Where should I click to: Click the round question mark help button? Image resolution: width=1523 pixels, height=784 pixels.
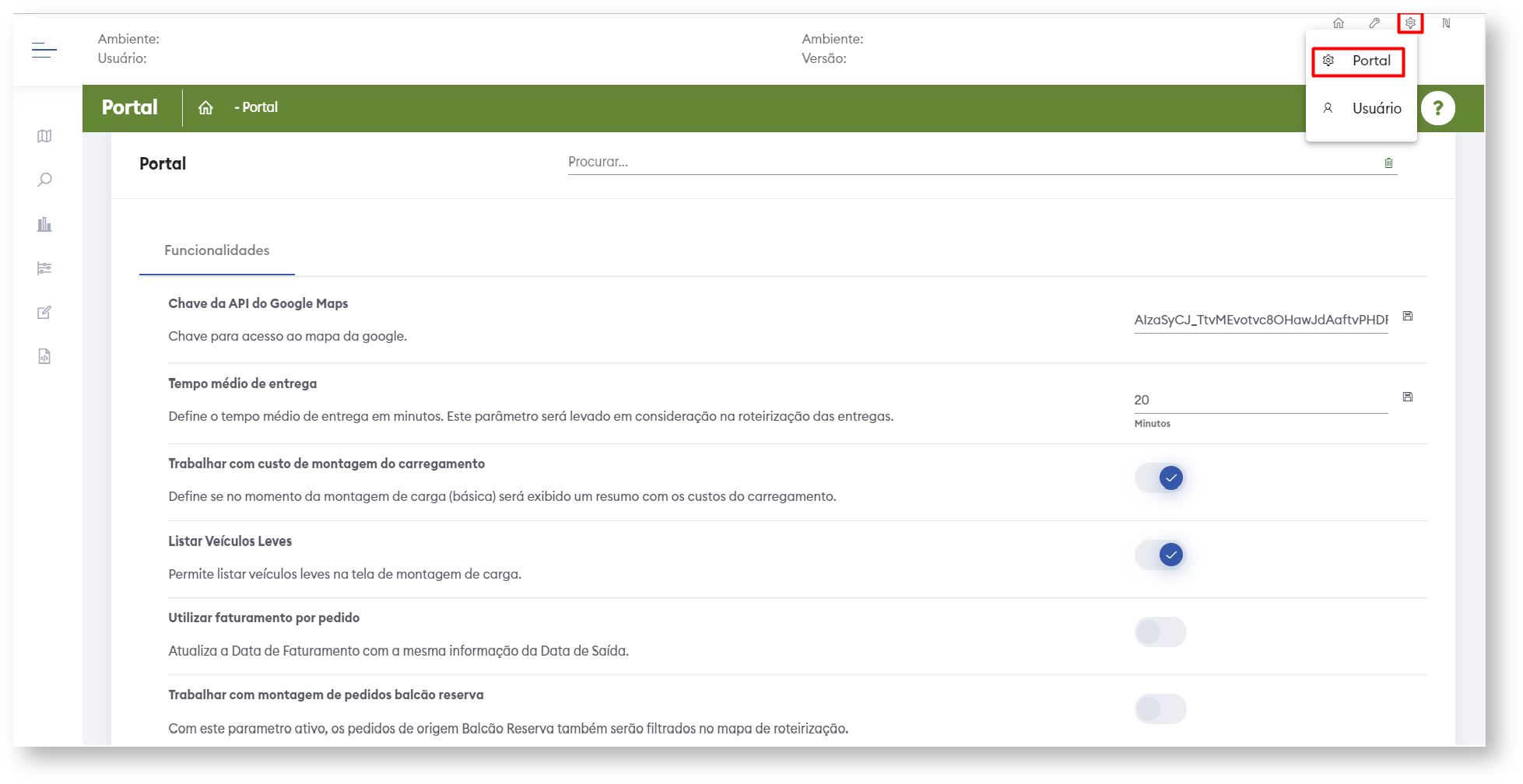pos(1437,108)
